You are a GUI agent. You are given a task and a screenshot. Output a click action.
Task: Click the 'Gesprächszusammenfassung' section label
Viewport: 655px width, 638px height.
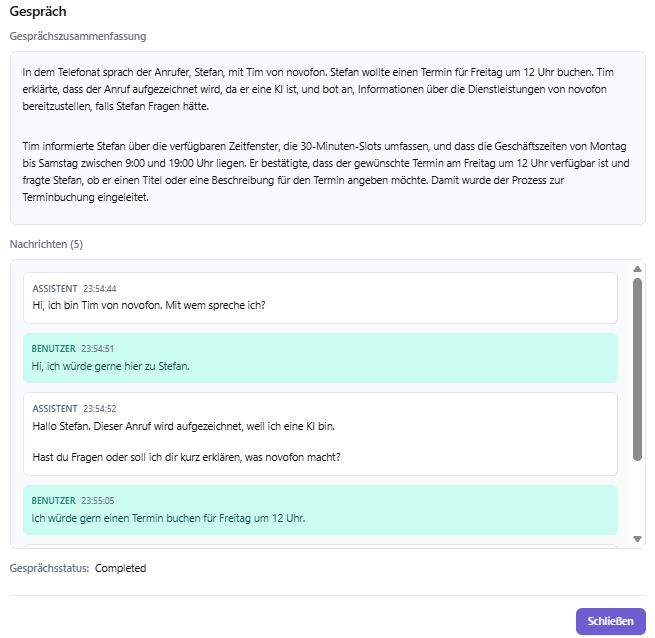[x=78, y=36]
